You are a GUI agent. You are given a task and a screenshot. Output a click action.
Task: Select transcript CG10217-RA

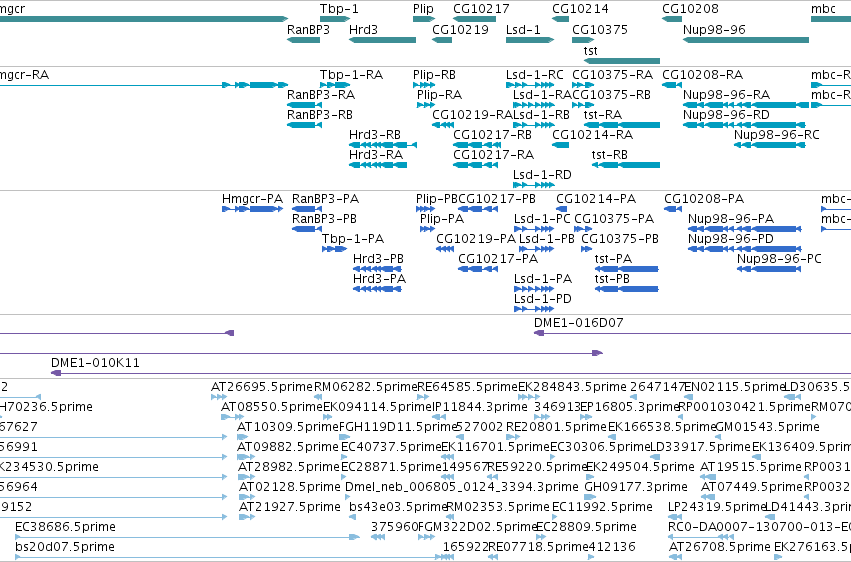tap(474, 165)
